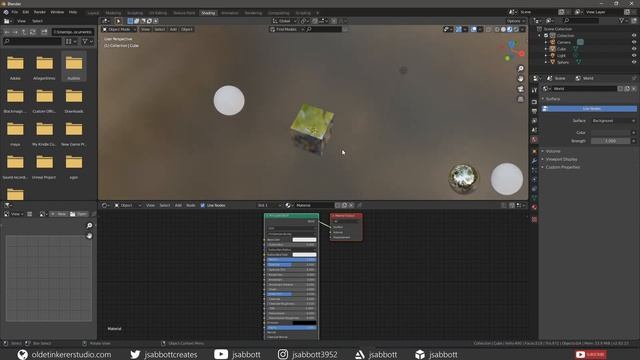Open the Help menu
Image resolution: width=640 pixels, height=360 pixels.
point(73,12)
